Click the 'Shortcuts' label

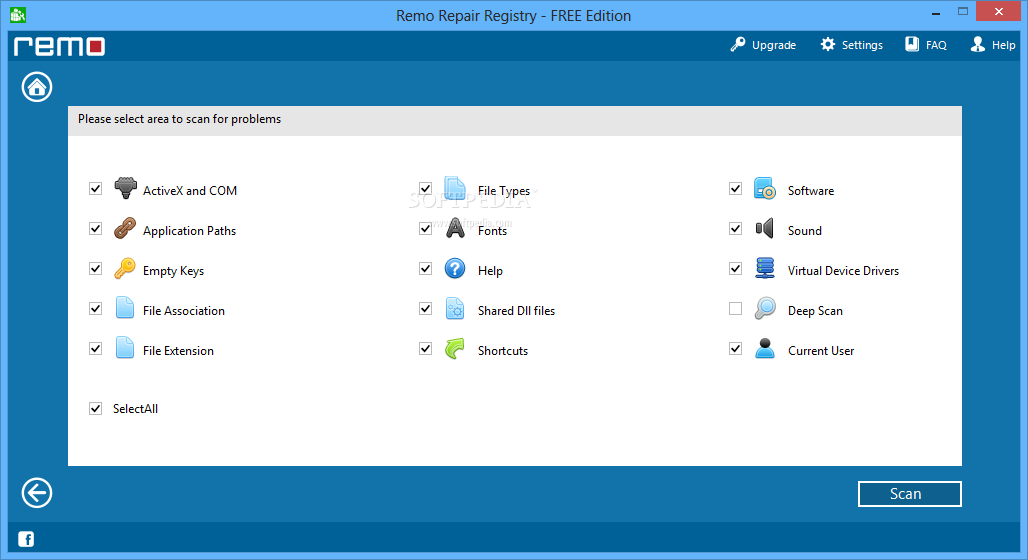click(x=503, y=351)
